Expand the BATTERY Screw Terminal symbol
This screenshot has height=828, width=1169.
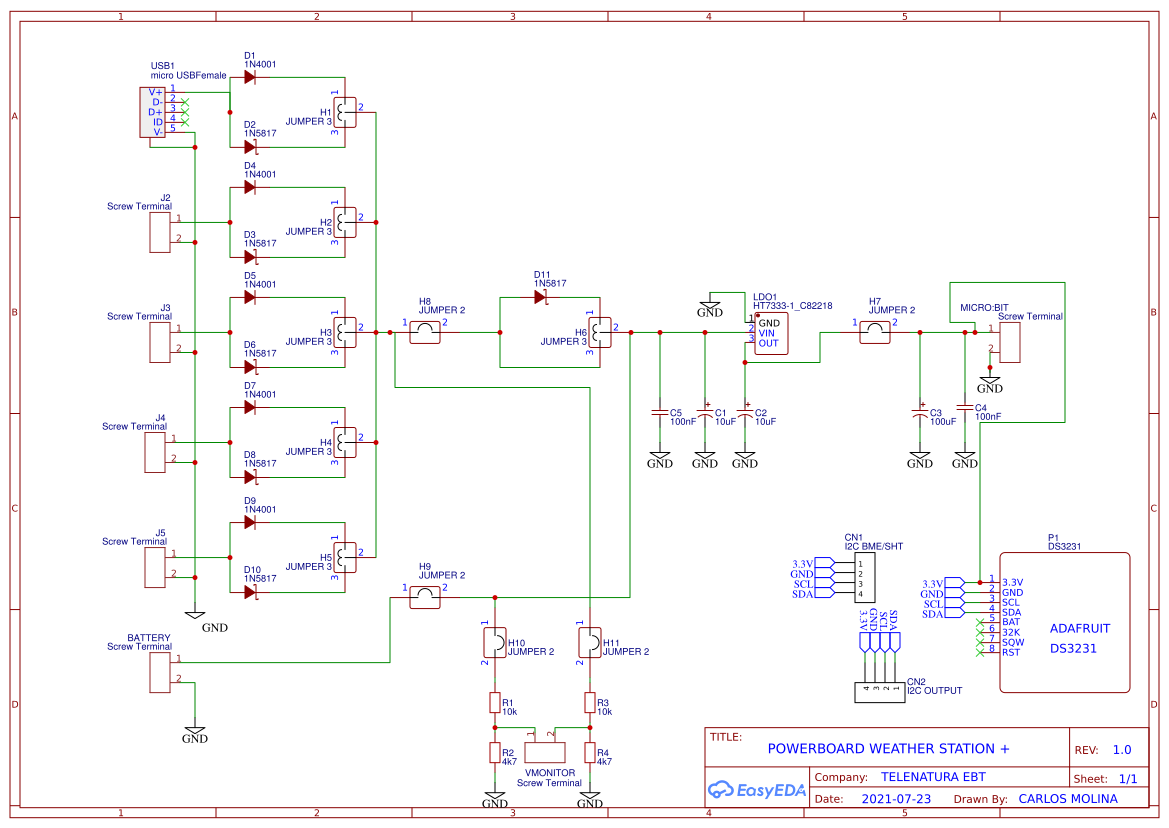(158, 672)
